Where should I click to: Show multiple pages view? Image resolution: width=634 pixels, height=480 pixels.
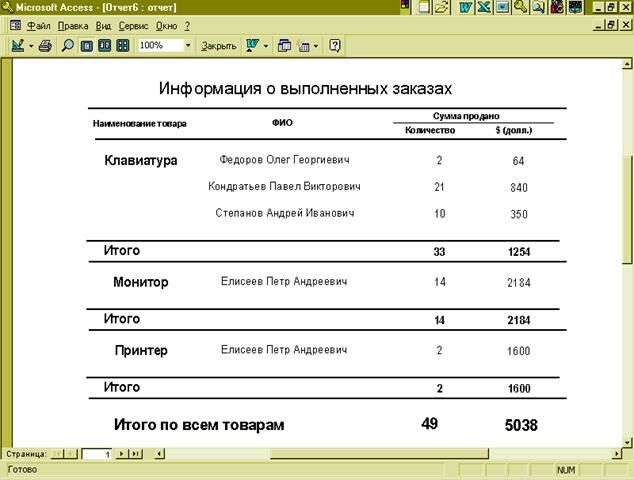click(123, 46)
